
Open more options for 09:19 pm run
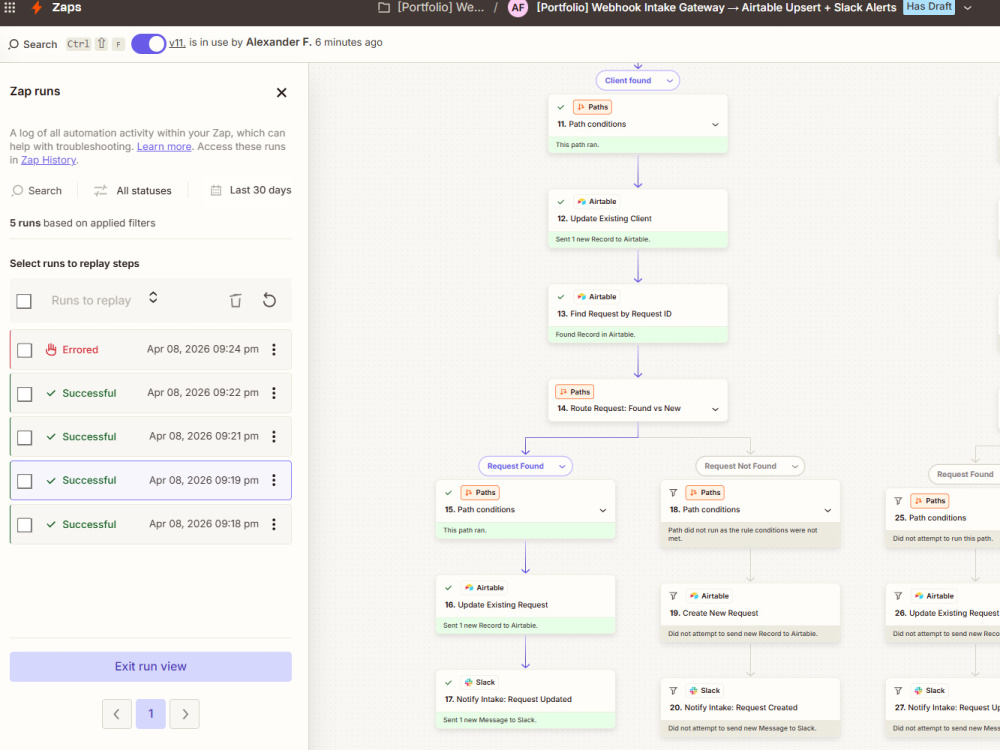click(x=274, y=480)
